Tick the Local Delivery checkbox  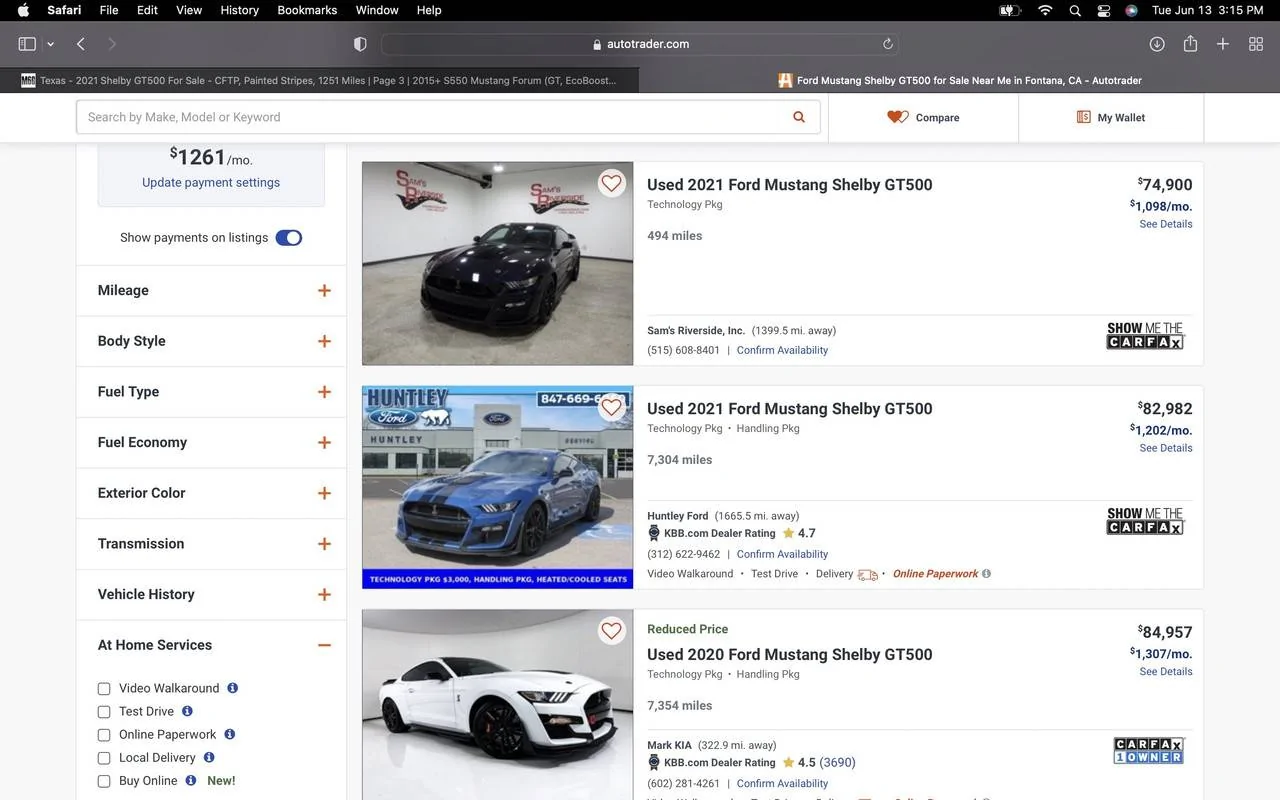104,758
